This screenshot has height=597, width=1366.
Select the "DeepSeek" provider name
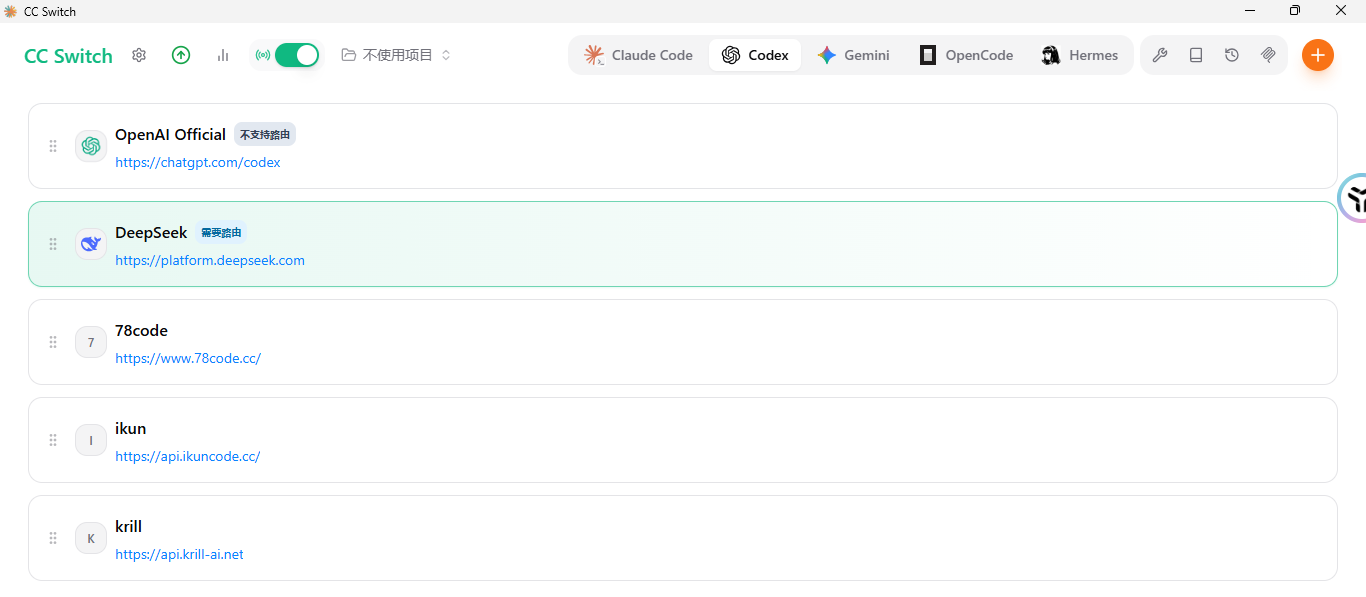pos(151,233)
